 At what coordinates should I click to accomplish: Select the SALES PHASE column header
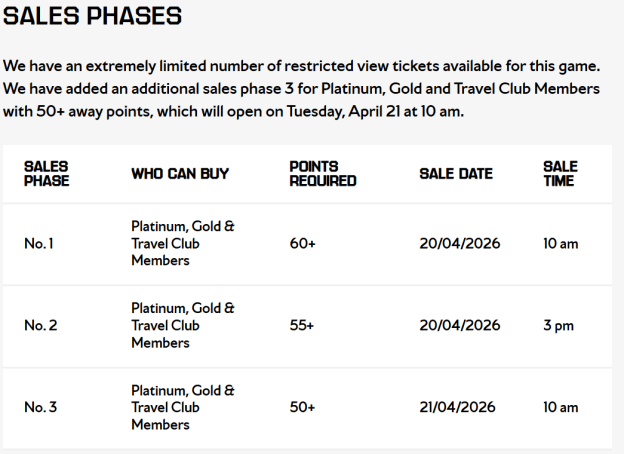47,173
